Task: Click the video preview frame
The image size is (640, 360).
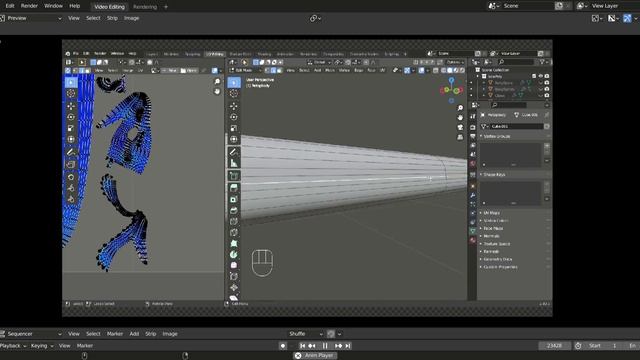Action: (307, 178)
